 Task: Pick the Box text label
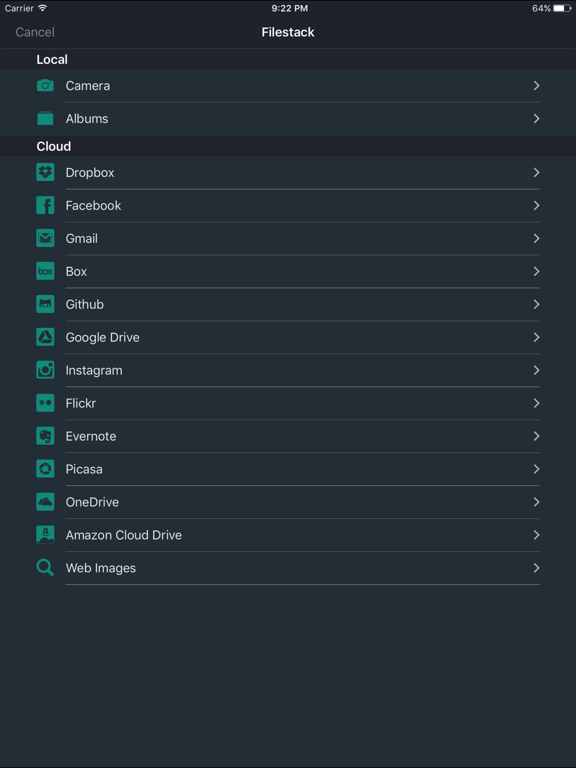76,271
